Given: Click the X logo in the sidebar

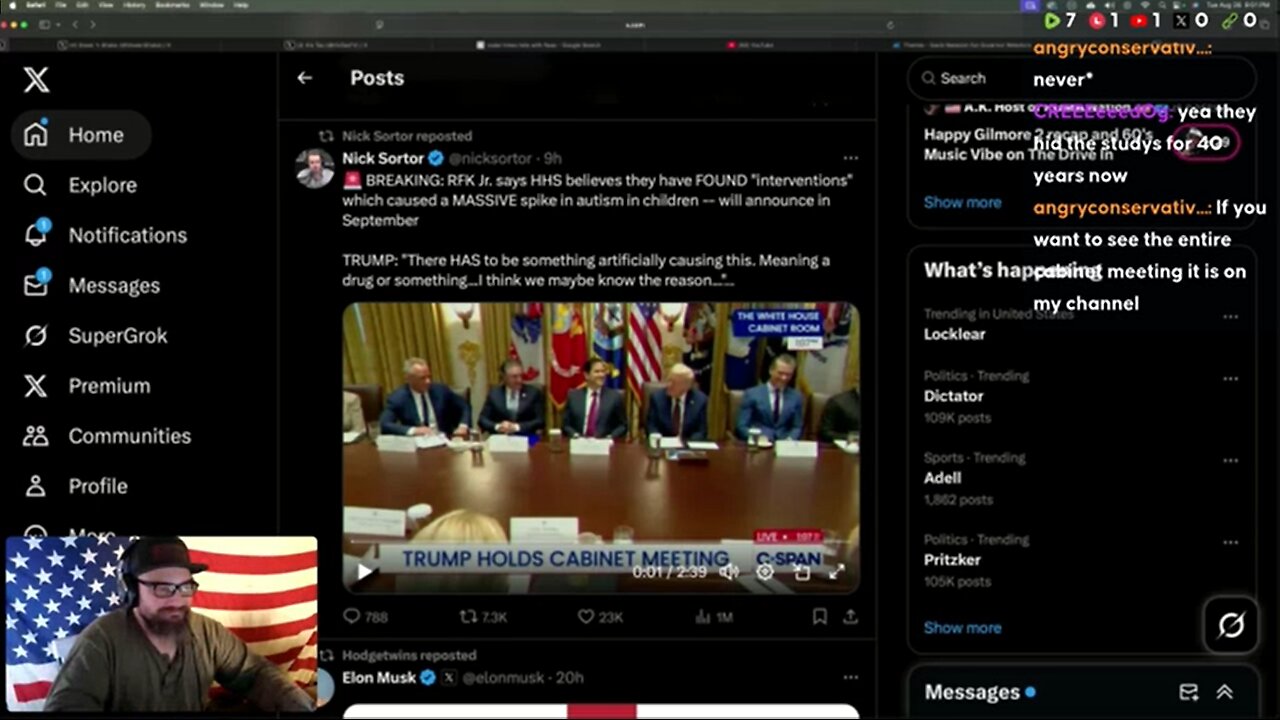Looking at the screenshot, I should click(36, 80).
